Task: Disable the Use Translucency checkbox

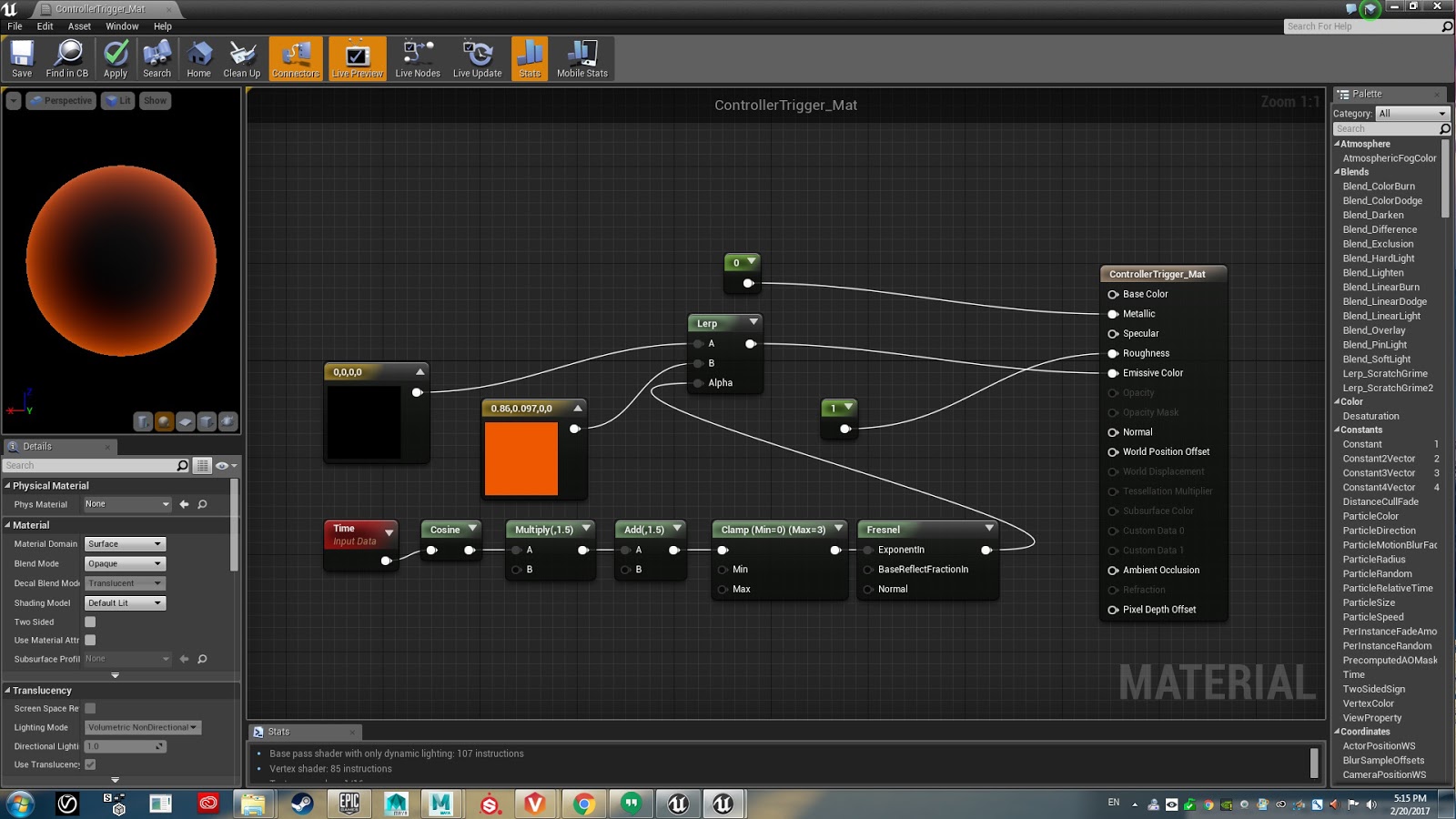Action: tap(88, 764)
